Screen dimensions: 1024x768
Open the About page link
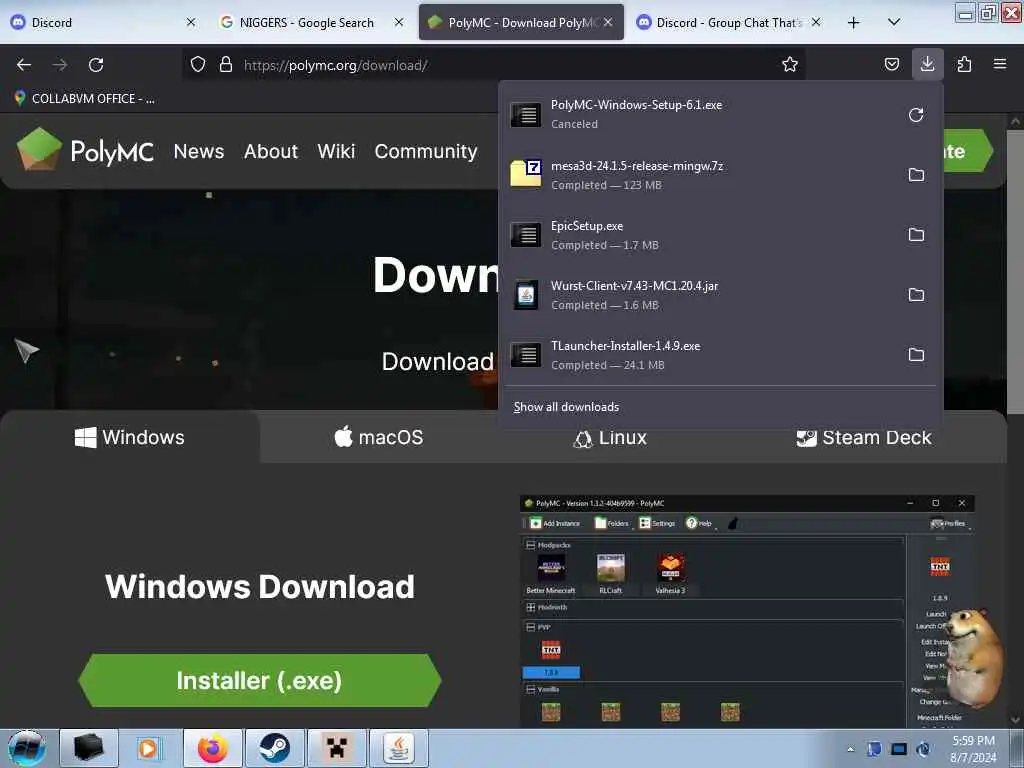click(271, 151)
